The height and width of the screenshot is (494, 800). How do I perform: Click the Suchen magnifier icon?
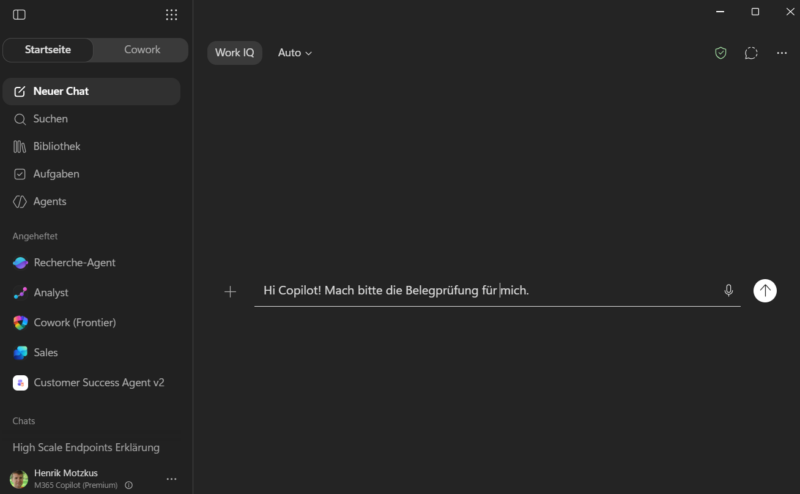[x=19, y=119]
